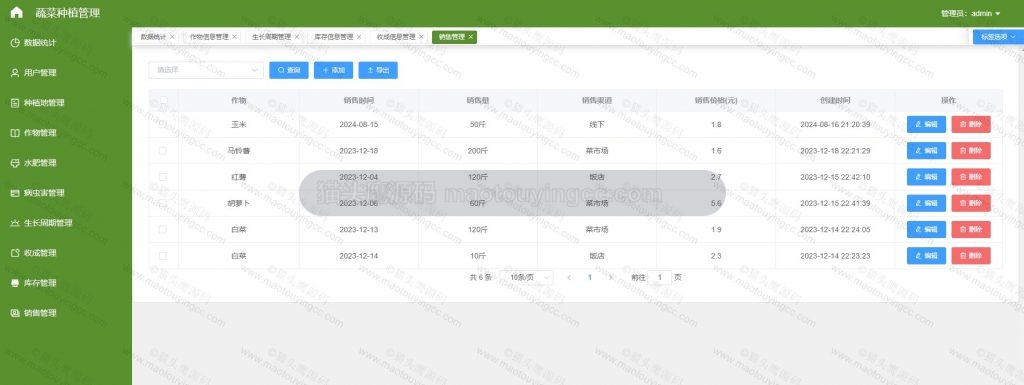This screenshot has height=385, width=1024.
Task: Select the checkbox for 白菜 sold 2023-12-13
Action: coord(163,230)
